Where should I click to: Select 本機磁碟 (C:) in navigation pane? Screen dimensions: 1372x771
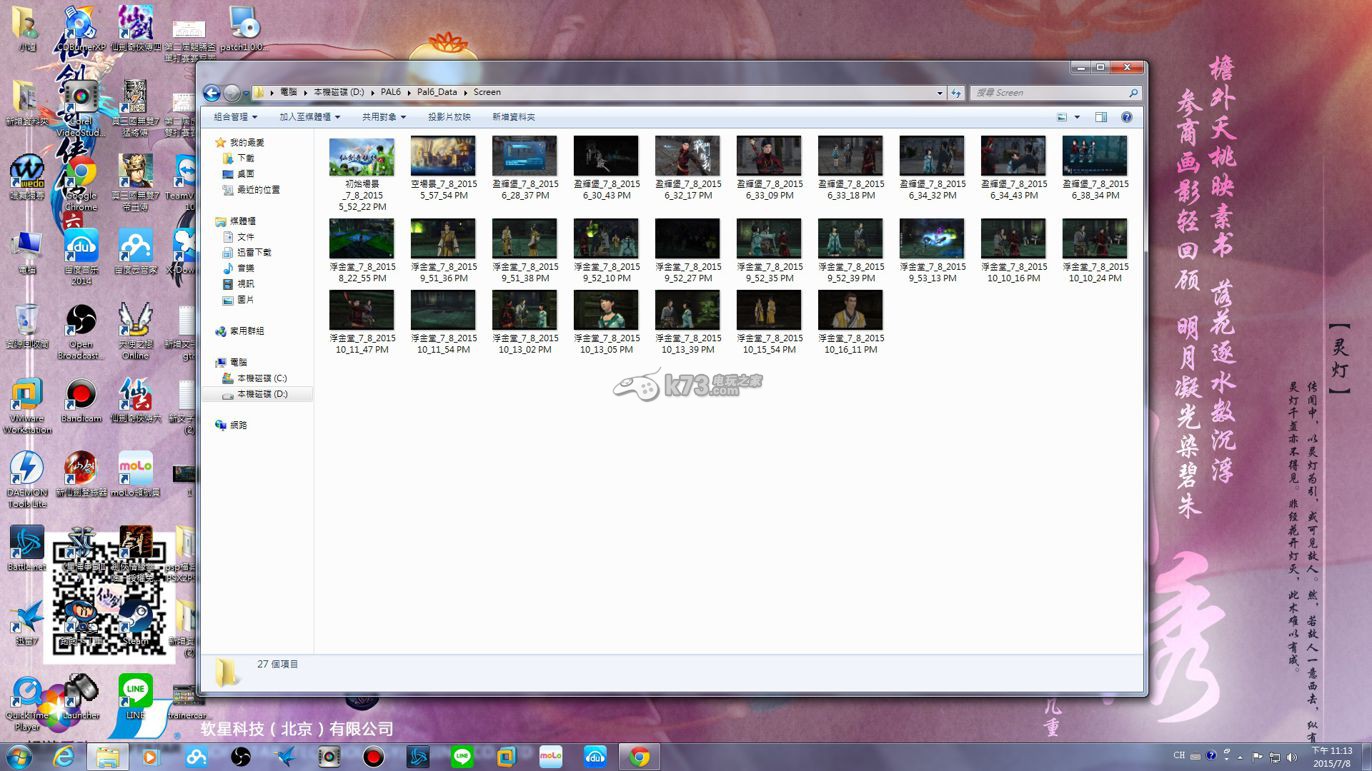click(x=254, y=378)
